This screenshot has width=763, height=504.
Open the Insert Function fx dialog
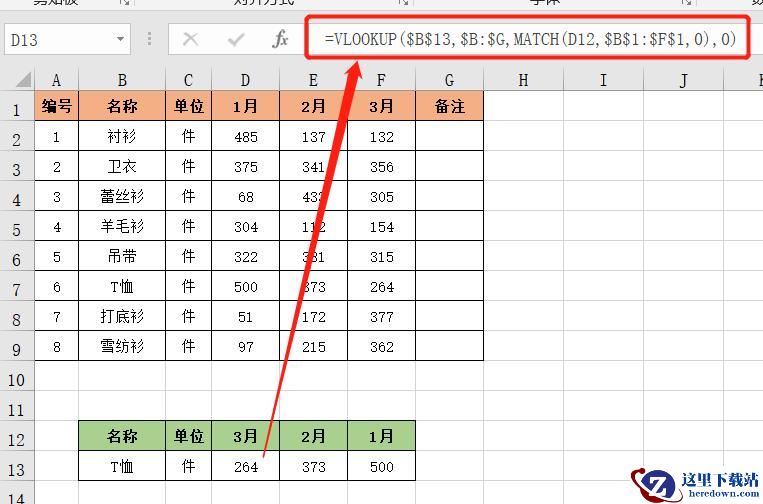(280, 39)
